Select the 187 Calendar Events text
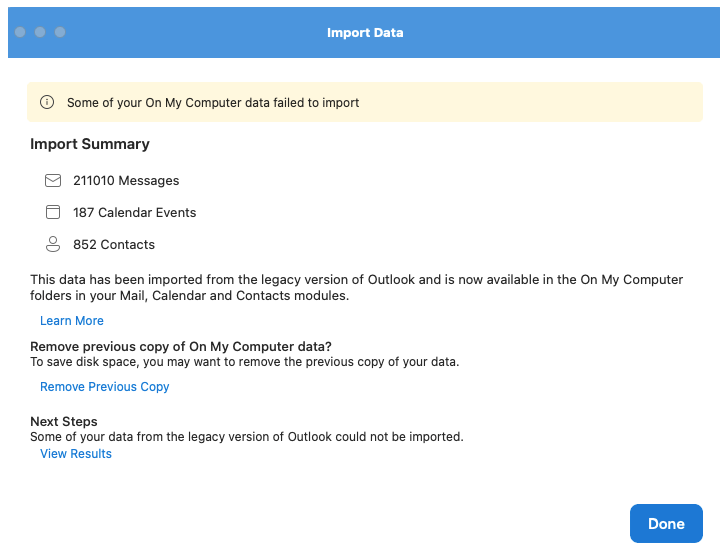 134,212
